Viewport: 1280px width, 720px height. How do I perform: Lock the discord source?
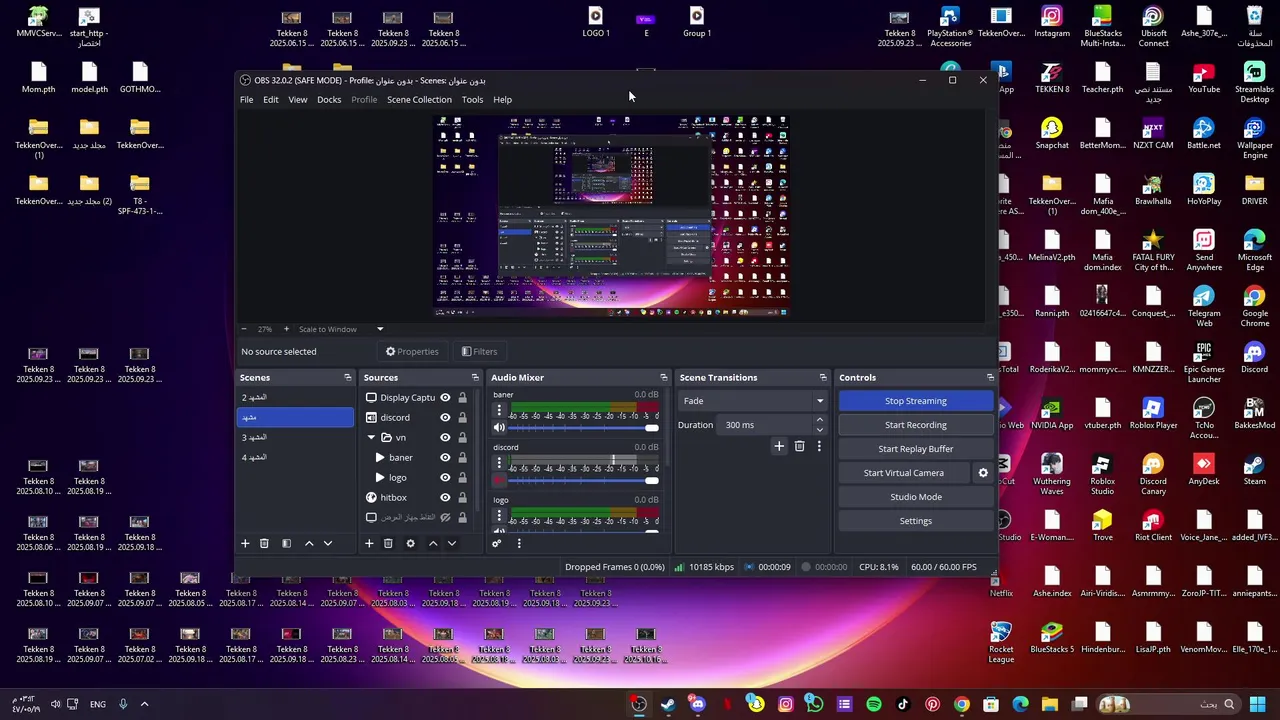click(462, 417)
